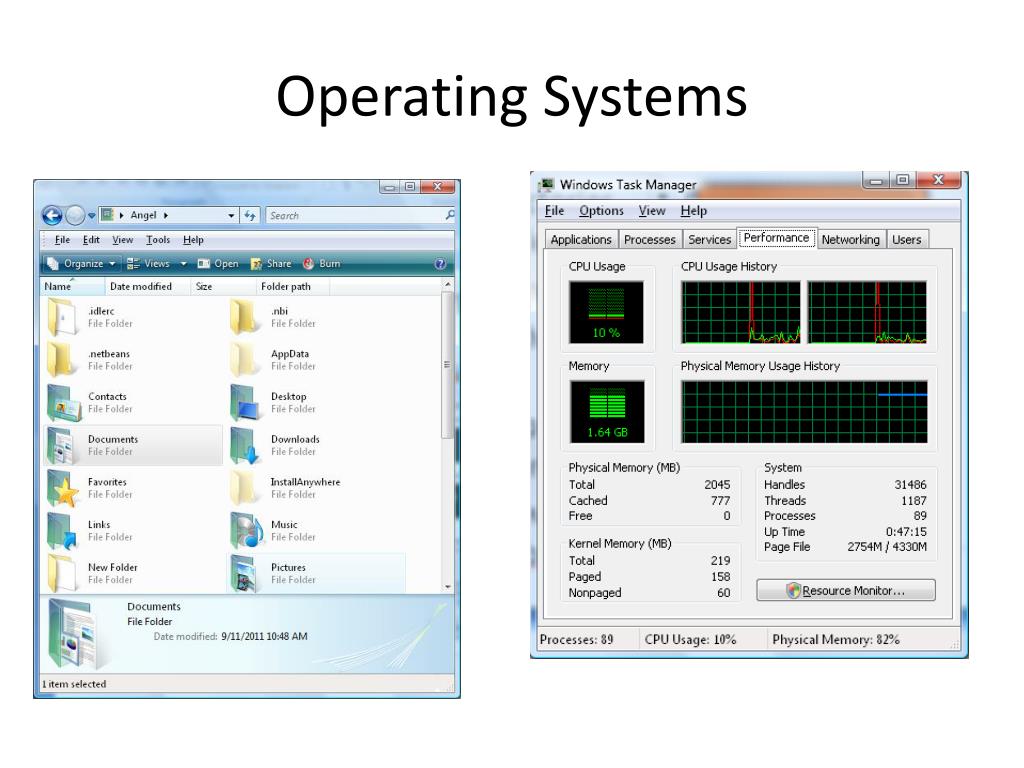This screenshot has height=768, width=1024.
Task: Open the Views options dropdown arrow
Action: pos(184,264)
